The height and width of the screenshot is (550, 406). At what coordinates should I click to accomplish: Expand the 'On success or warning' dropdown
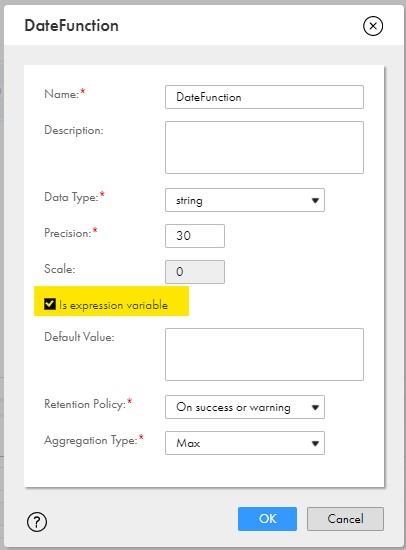click(x=245, y=407)
